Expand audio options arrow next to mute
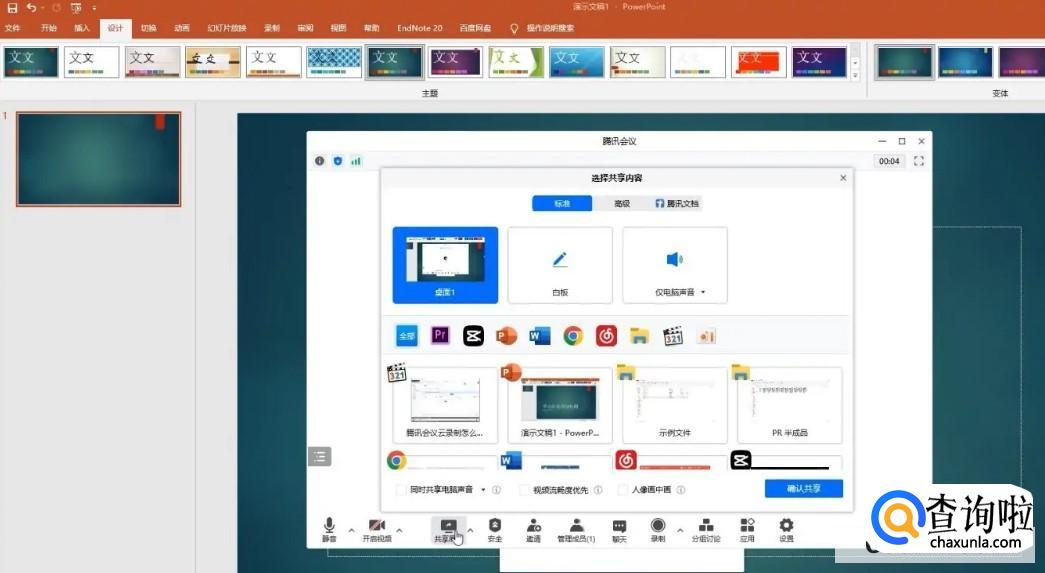 click(351, 530)
